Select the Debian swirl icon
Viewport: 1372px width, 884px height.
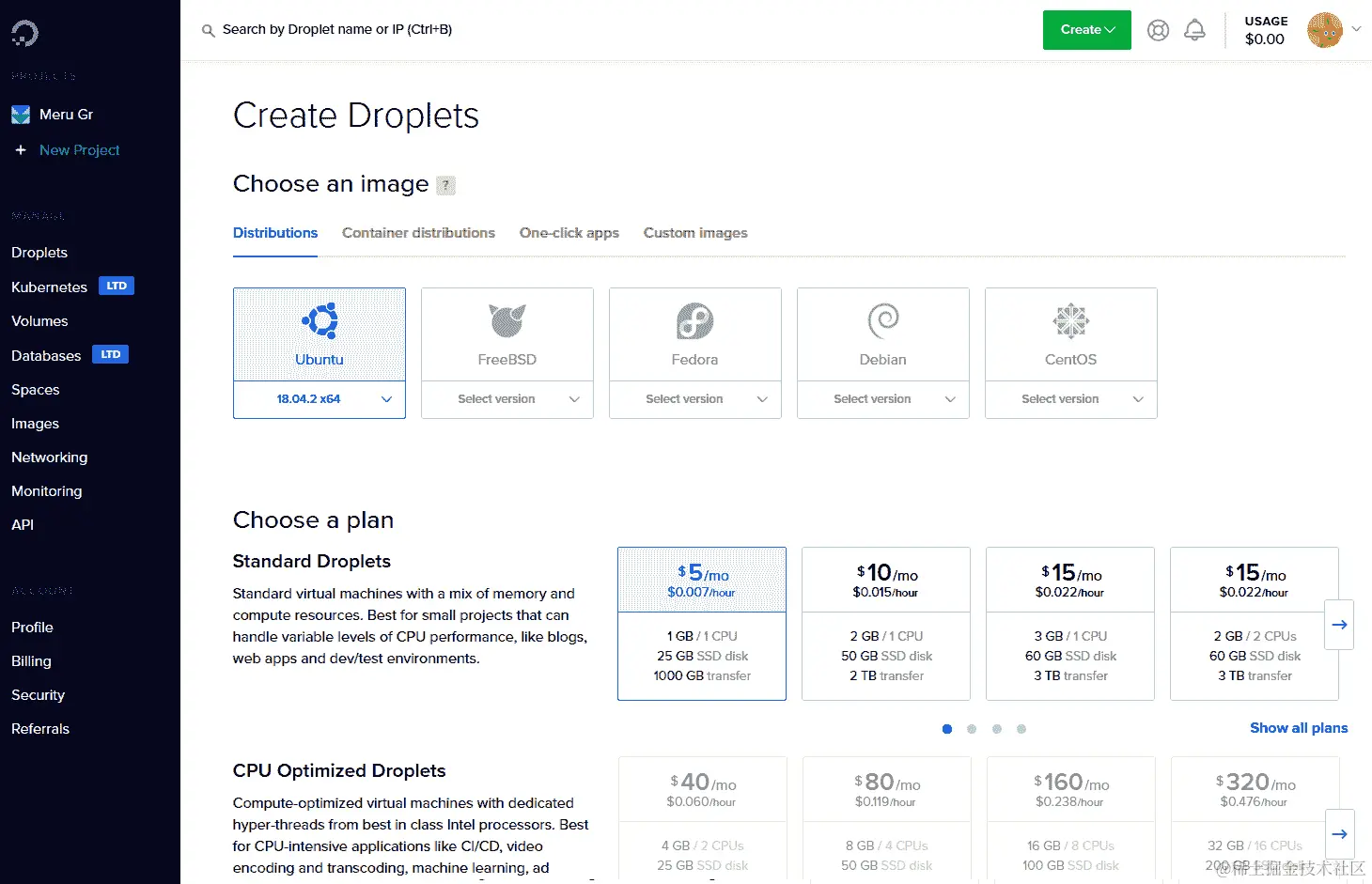tap(883, 321)
